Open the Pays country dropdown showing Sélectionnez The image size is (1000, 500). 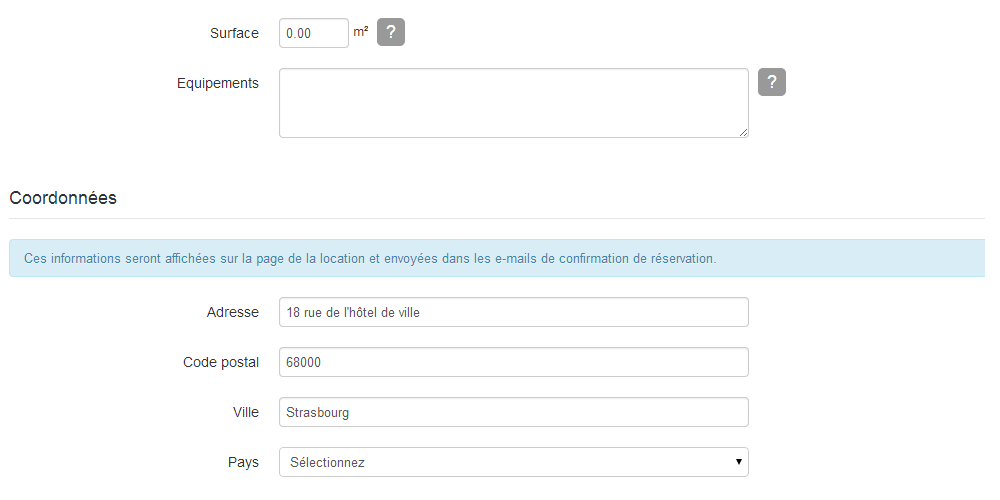pyautogui.click(x=513, y=462)
